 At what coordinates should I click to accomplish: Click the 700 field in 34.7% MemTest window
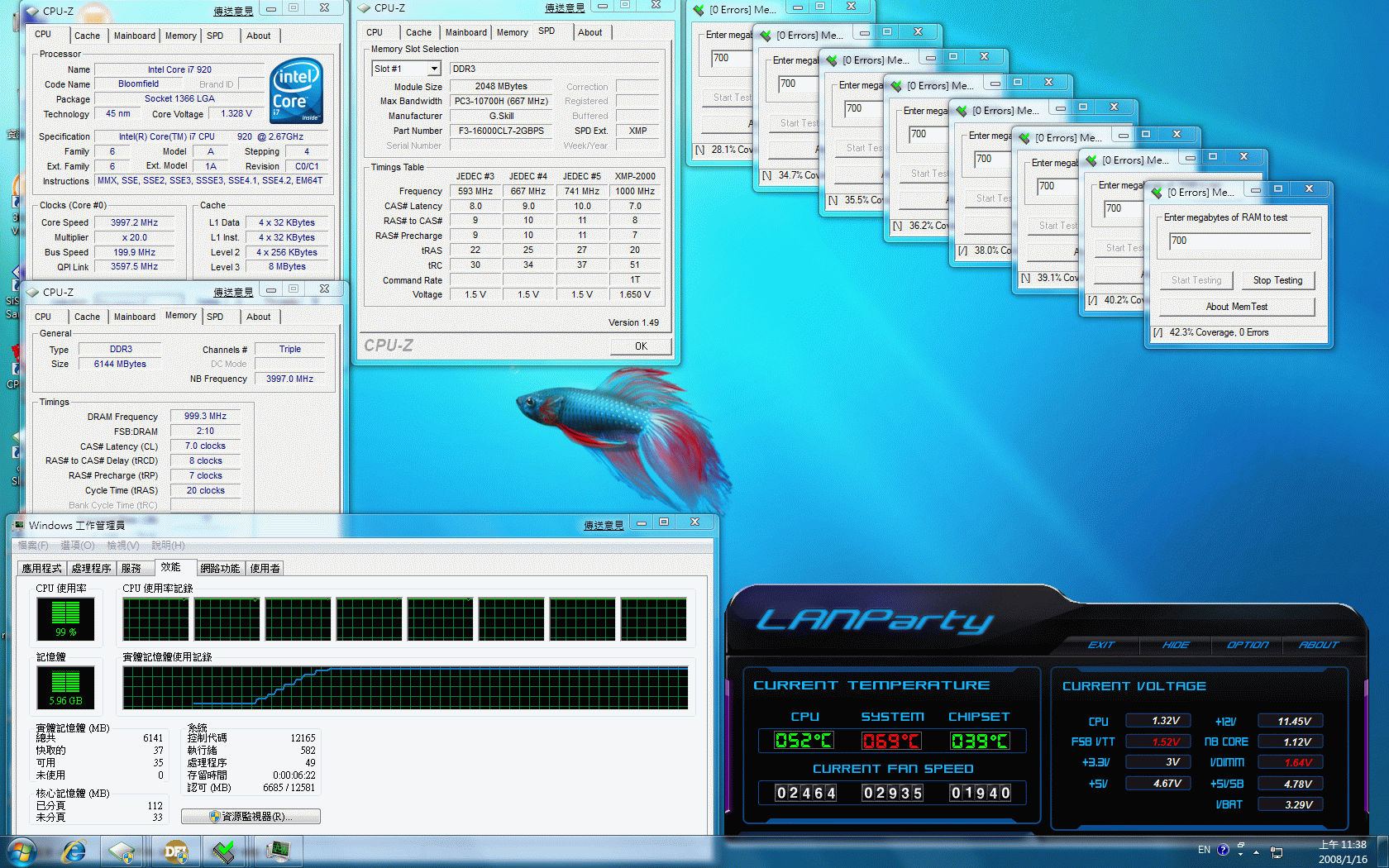(799, 83)
